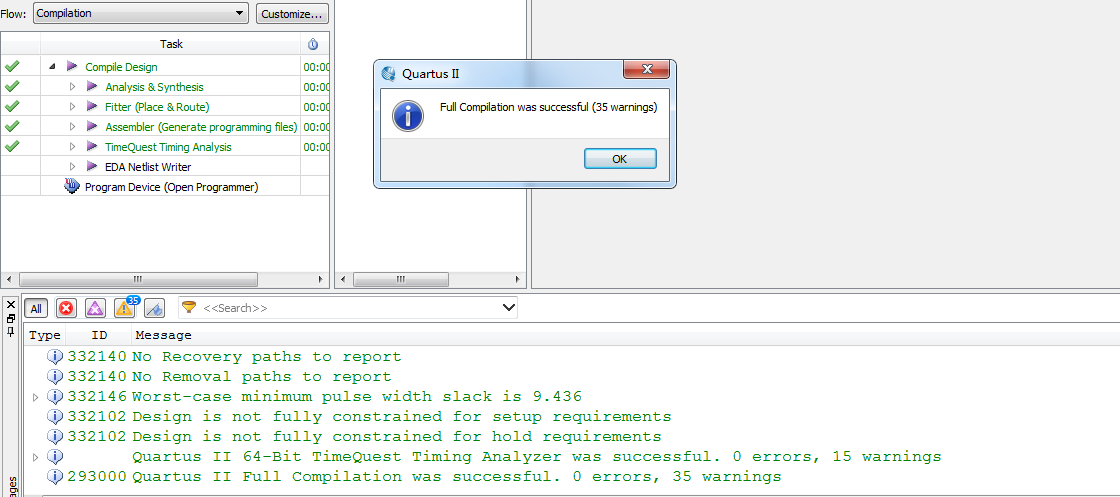Viewport: 1120px width, 497px height.
Task: Select the Compile Design task label
Action: [121, 66]
